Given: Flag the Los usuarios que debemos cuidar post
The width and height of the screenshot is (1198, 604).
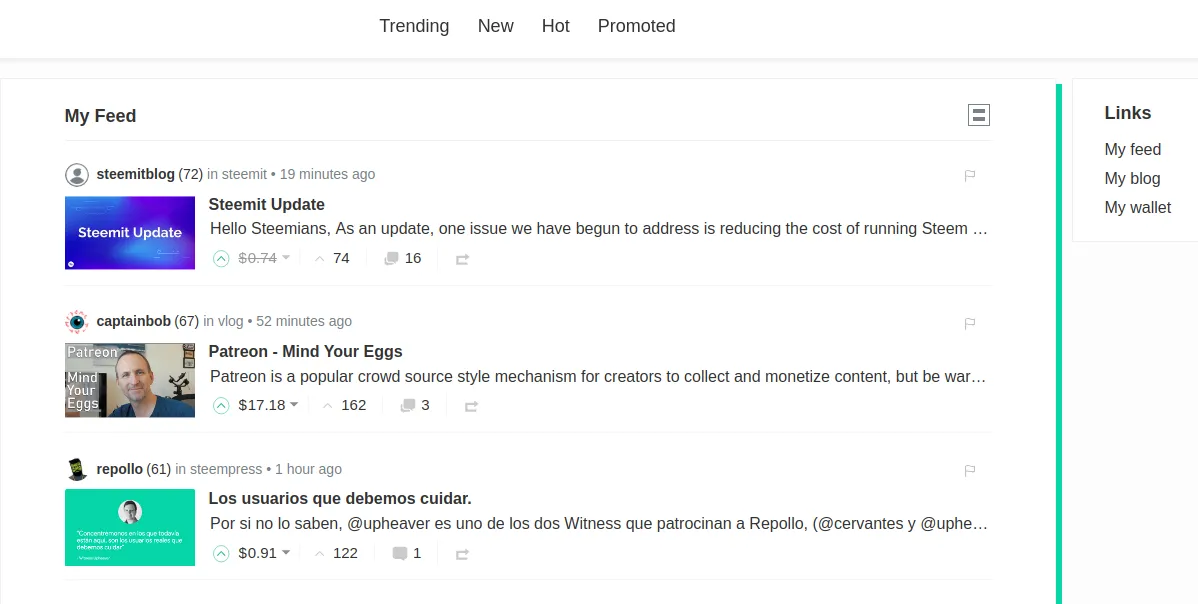Looking at the screenshot, I should (970, 470).
